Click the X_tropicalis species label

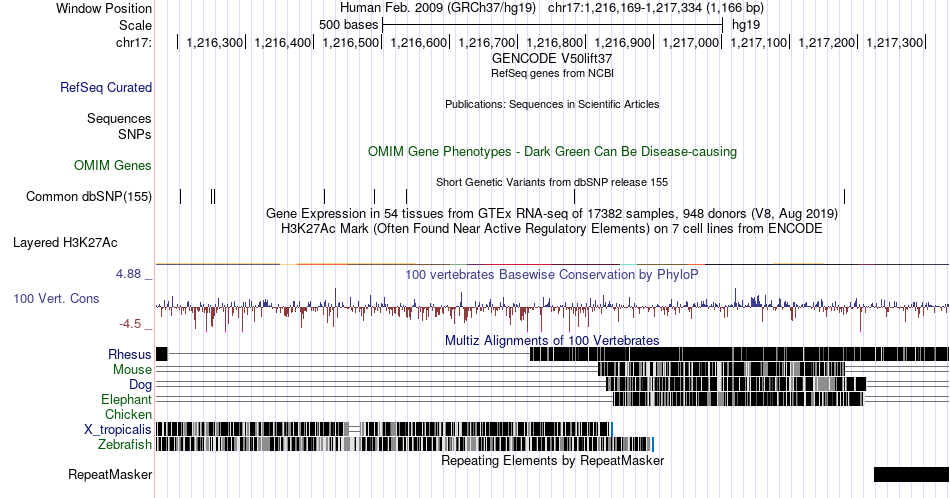(118, 430)
